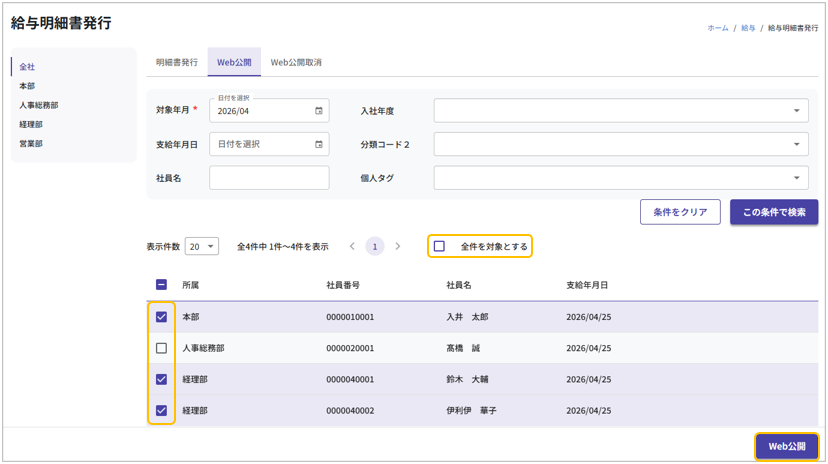Click the 条件をクリア button
The height and width of the screenshot is (464, 828).
[x=680, y=212]
